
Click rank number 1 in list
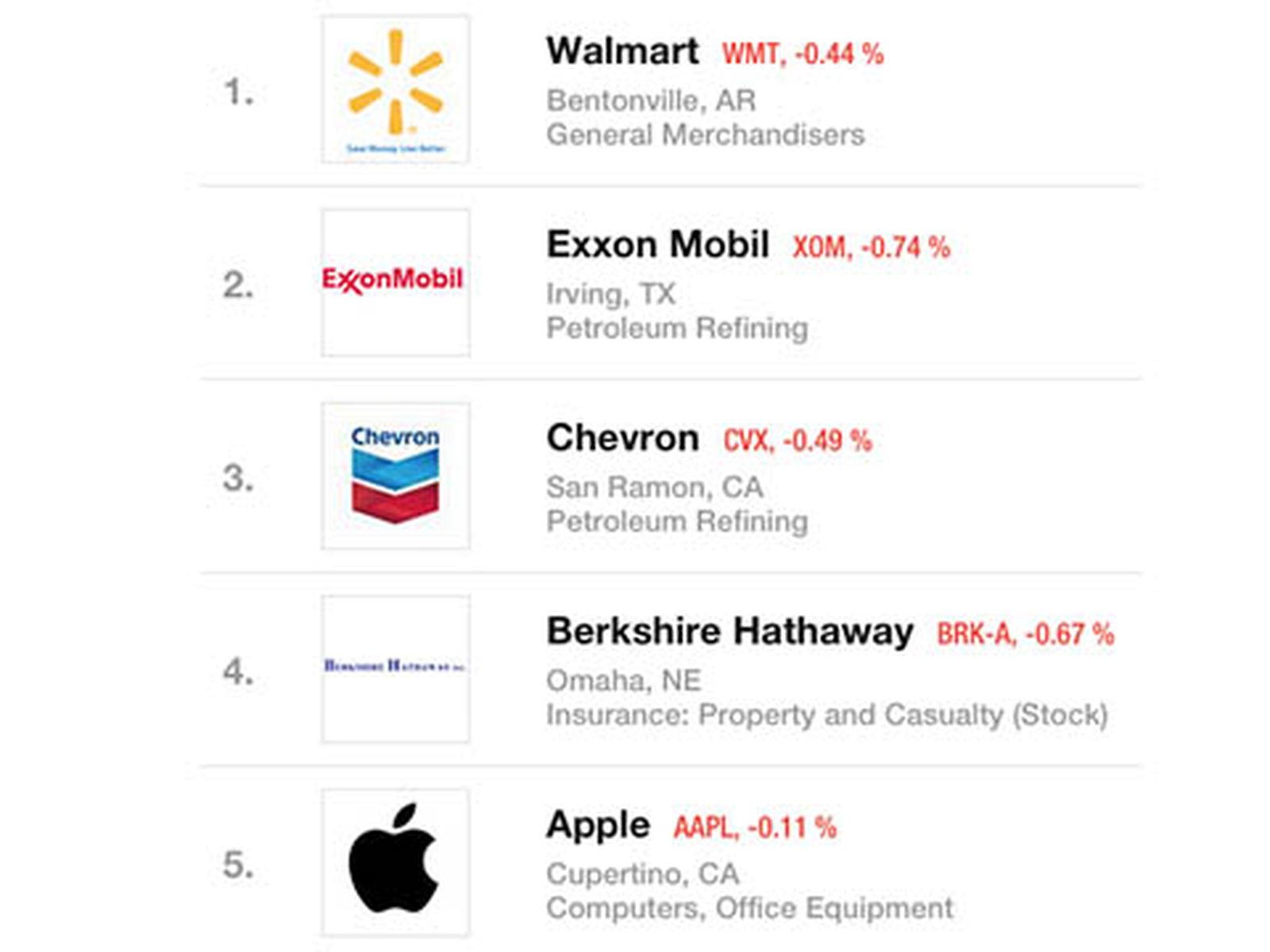[238, 93]
